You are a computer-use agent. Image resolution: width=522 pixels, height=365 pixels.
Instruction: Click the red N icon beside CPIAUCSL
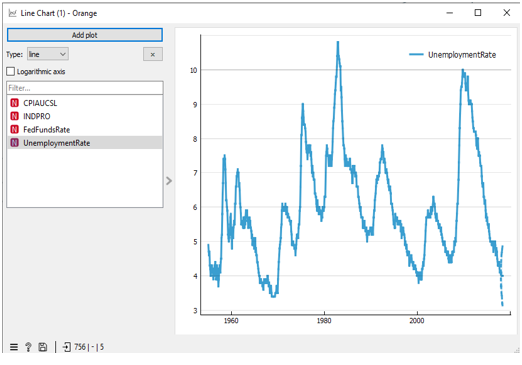(x=14, y=103)
